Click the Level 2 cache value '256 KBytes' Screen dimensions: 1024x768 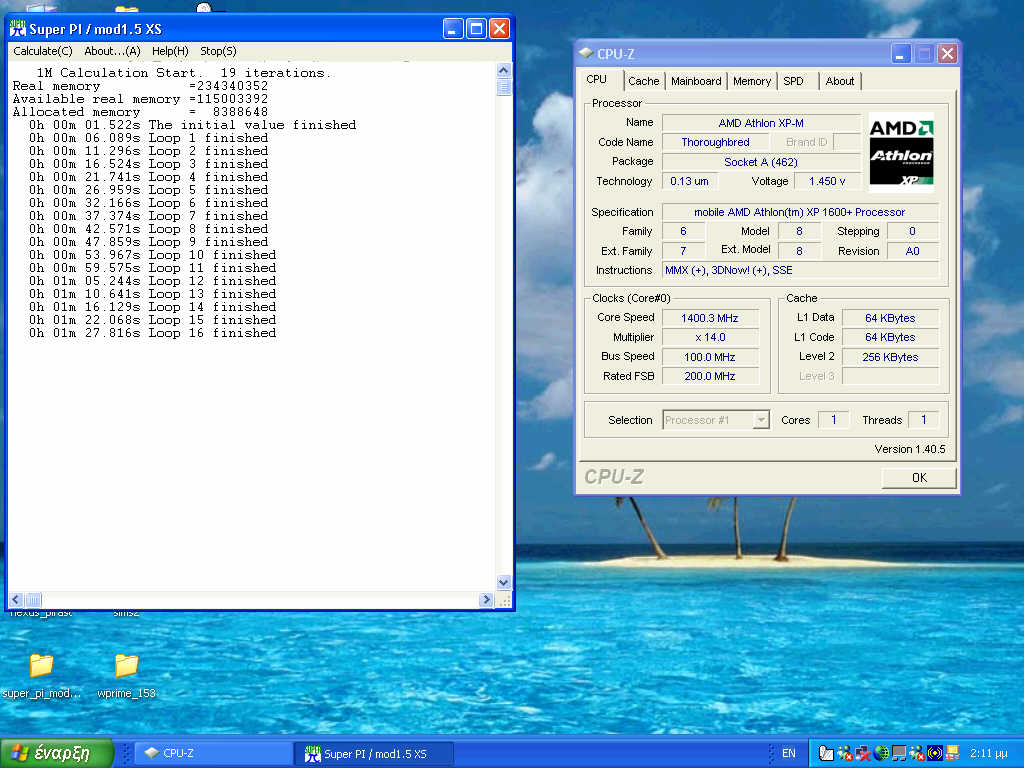click(x=890, y=357)
